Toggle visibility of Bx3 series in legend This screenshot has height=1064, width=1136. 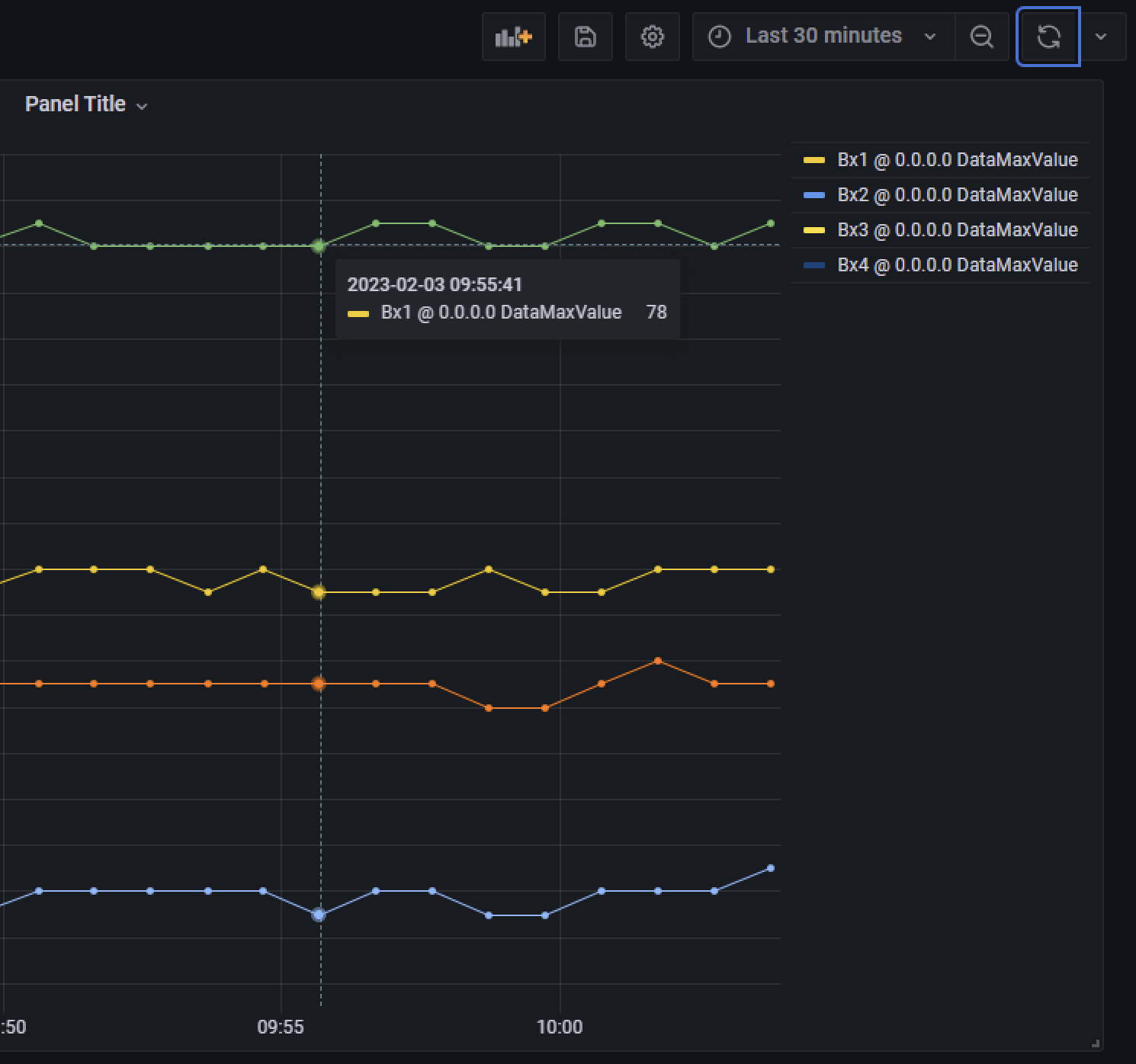click(957, 230)
